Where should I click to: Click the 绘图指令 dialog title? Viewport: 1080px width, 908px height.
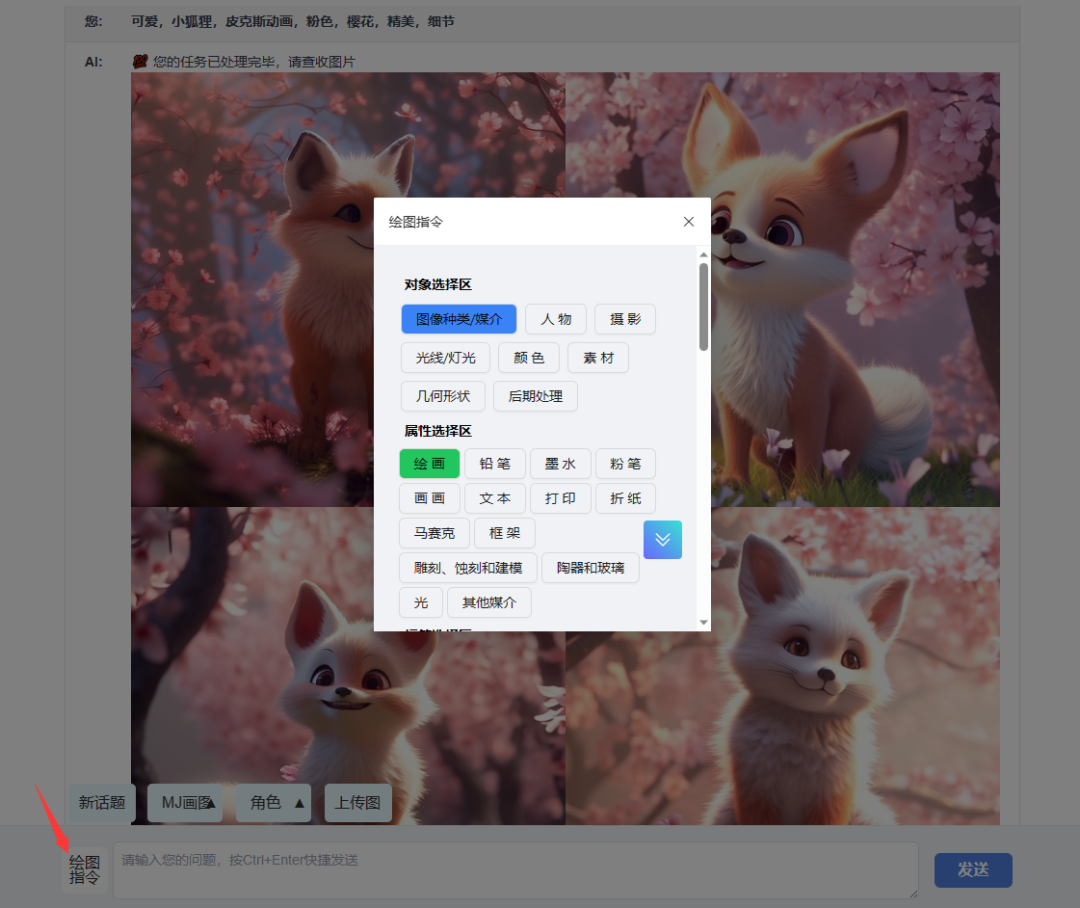click(416, 222)
